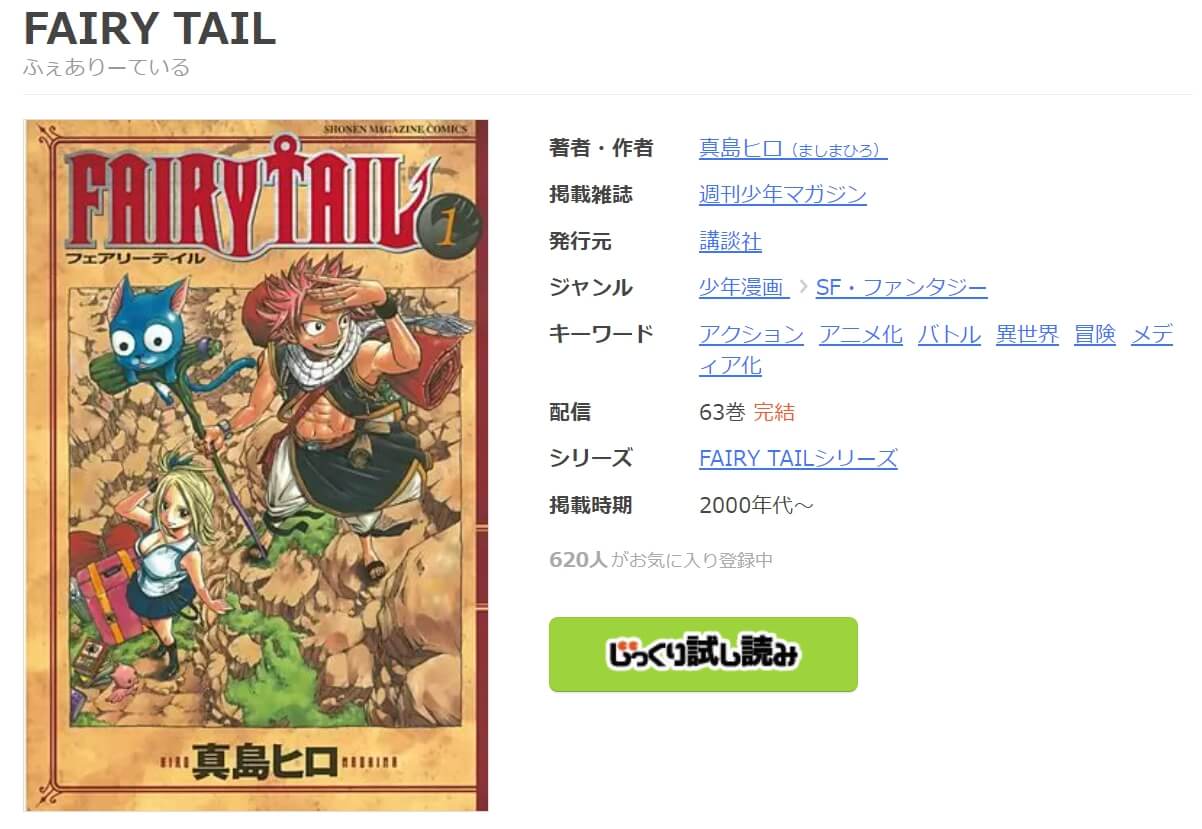
Task: Open author link 真島ヒロ
Action: tap(793, 149)
